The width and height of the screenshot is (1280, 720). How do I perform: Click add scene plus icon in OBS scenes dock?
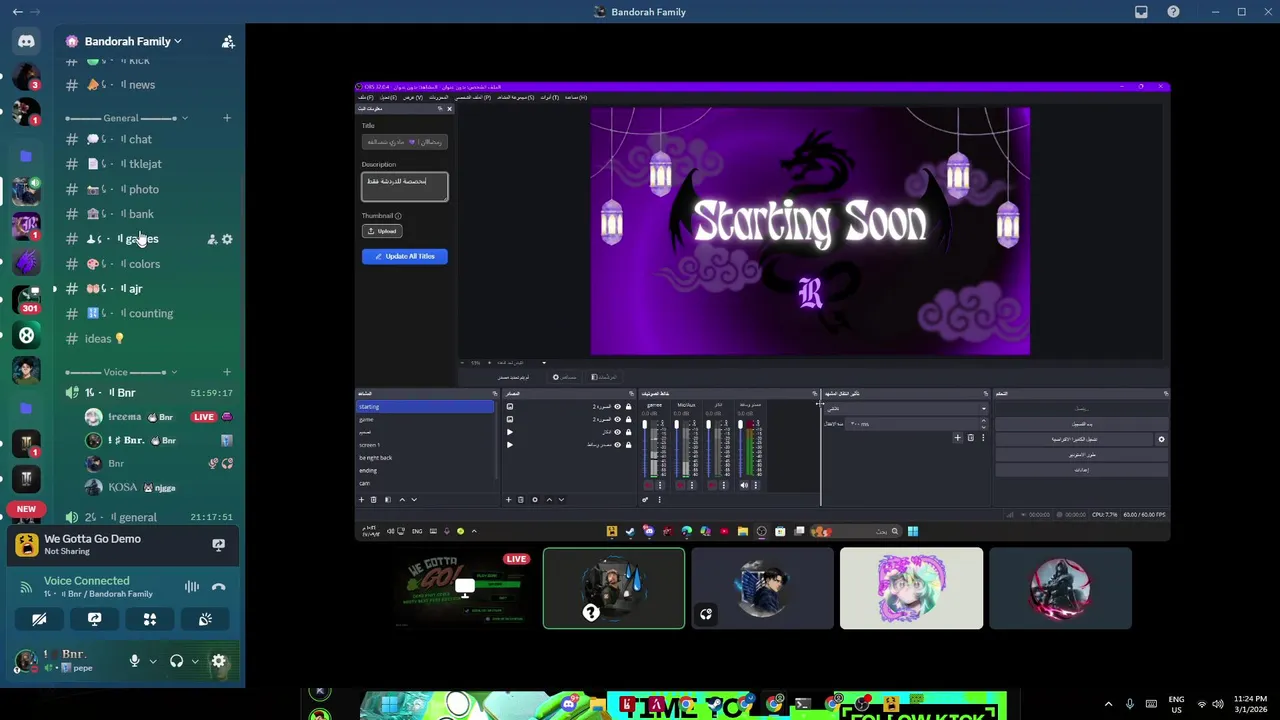(362, 499)
